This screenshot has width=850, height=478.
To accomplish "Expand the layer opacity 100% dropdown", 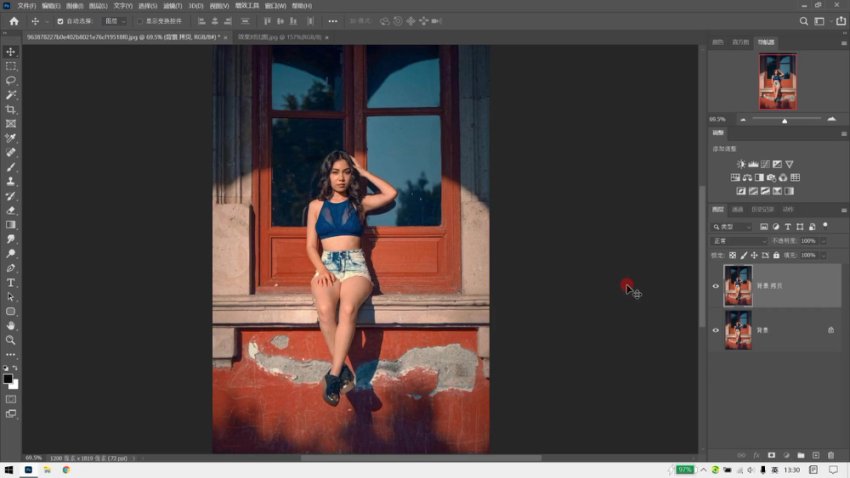I will tap(823, 241).
